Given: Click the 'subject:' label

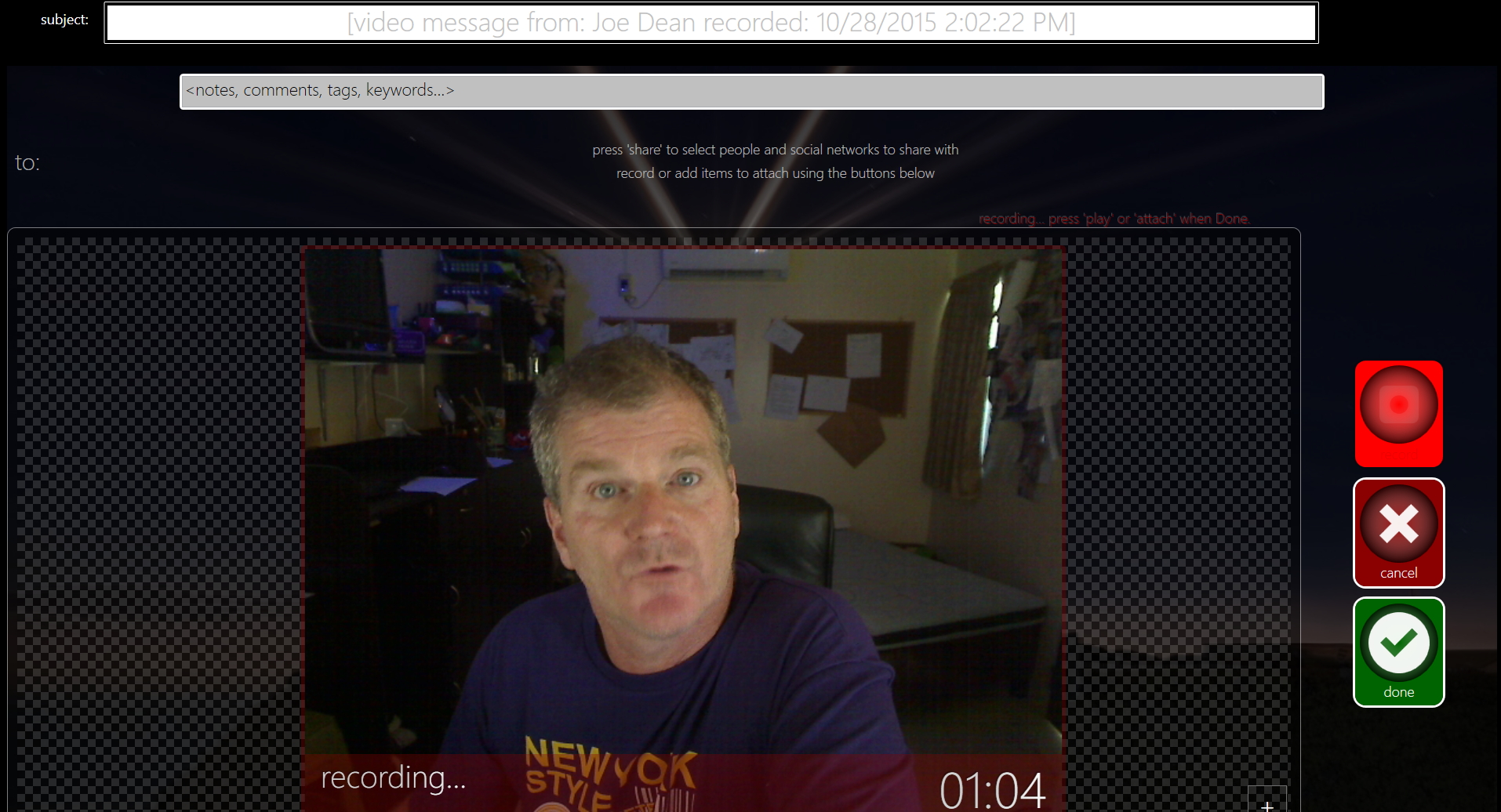Looking at the screenshot, I should (x=64, y=20).
